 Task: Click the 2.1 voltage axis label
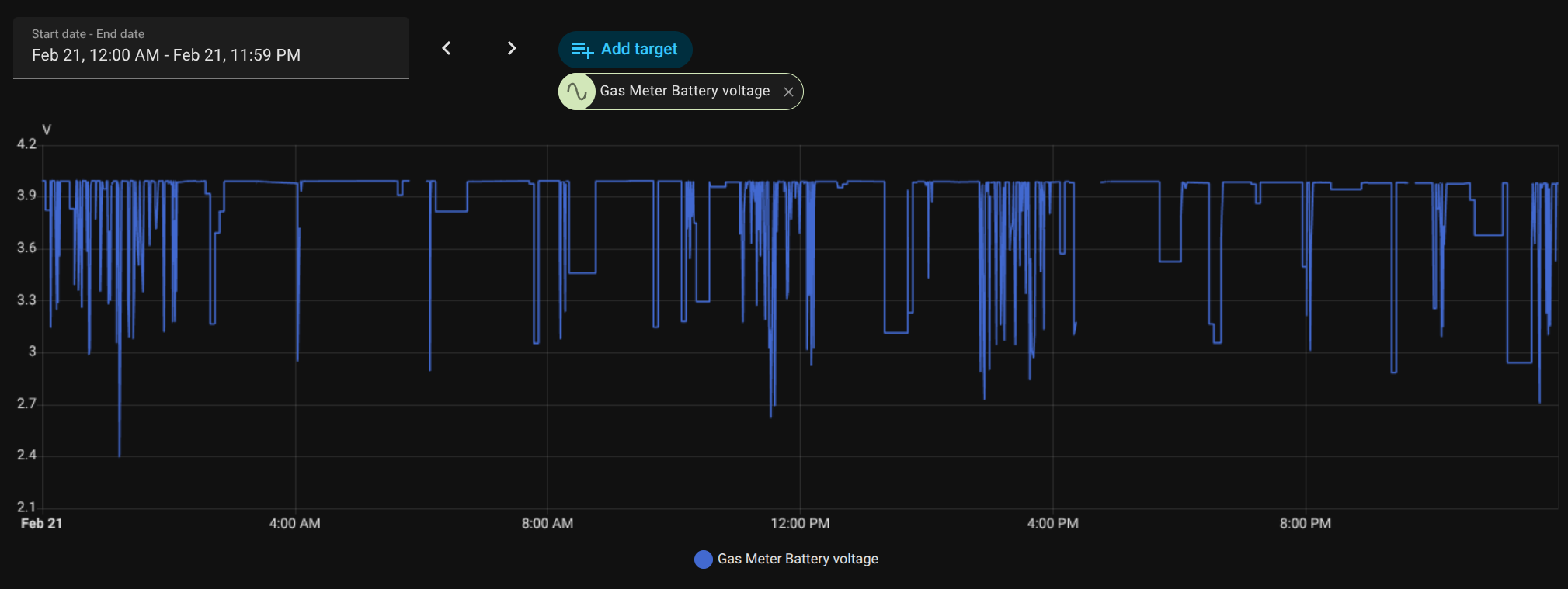point(26,507)
